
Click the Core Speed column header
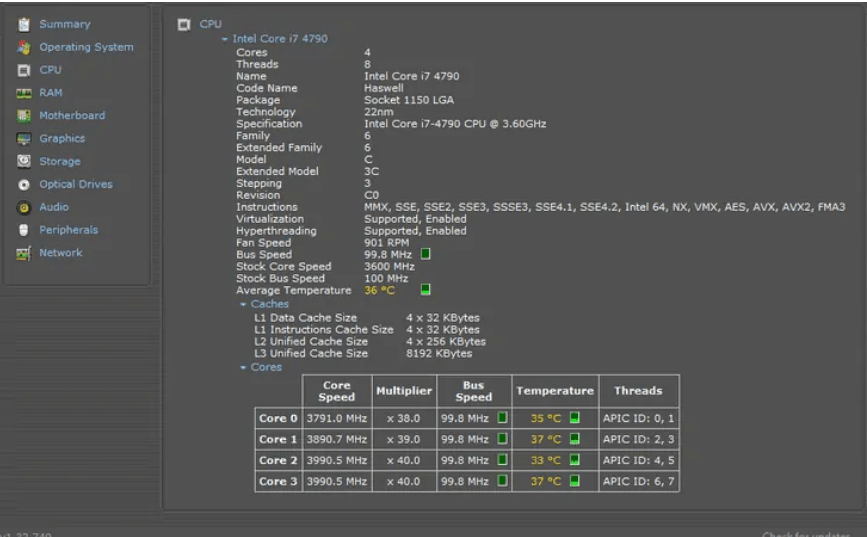click(337, 391)
